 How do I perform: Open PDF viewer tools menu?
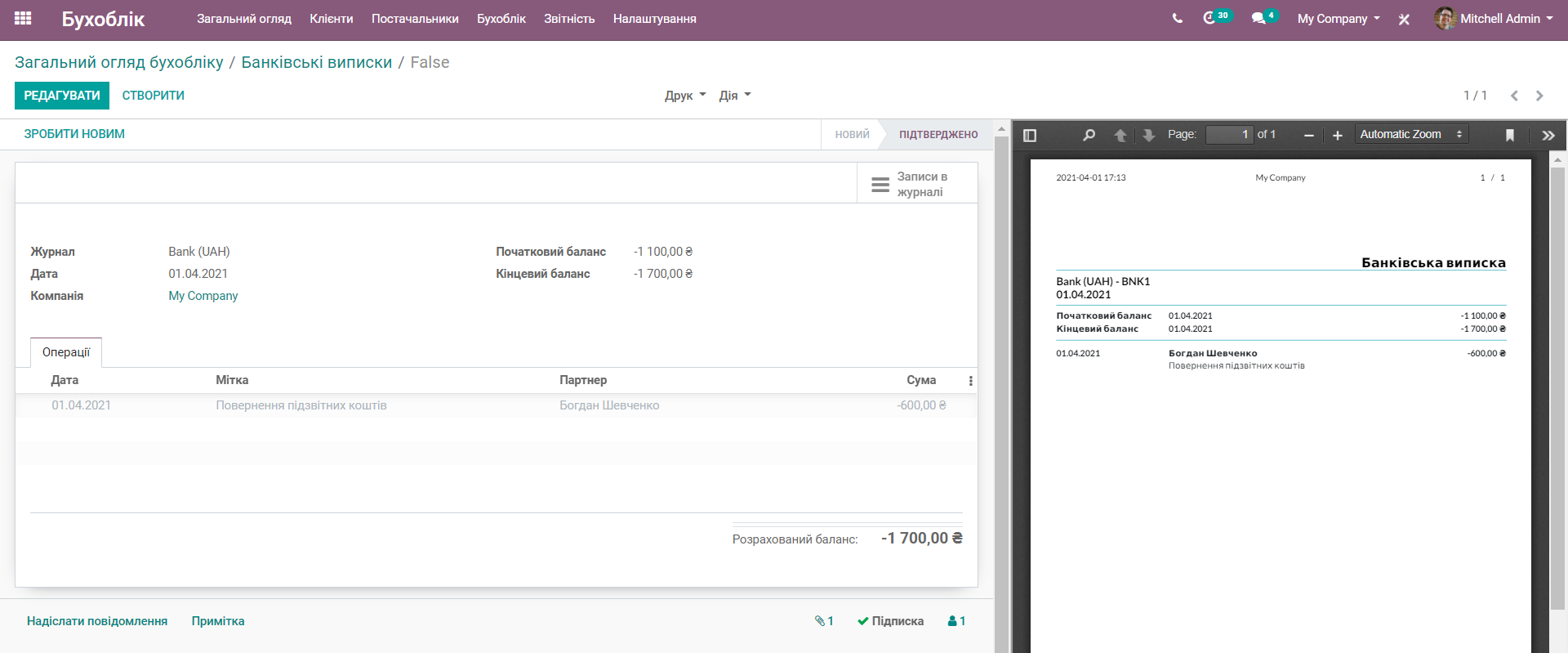[1548, 135]
